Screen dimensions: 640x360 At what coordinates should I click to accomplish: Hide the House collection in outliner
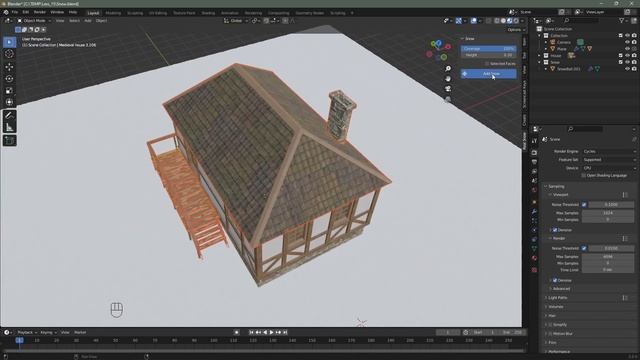pyautogui.click(x=627, y=56)
